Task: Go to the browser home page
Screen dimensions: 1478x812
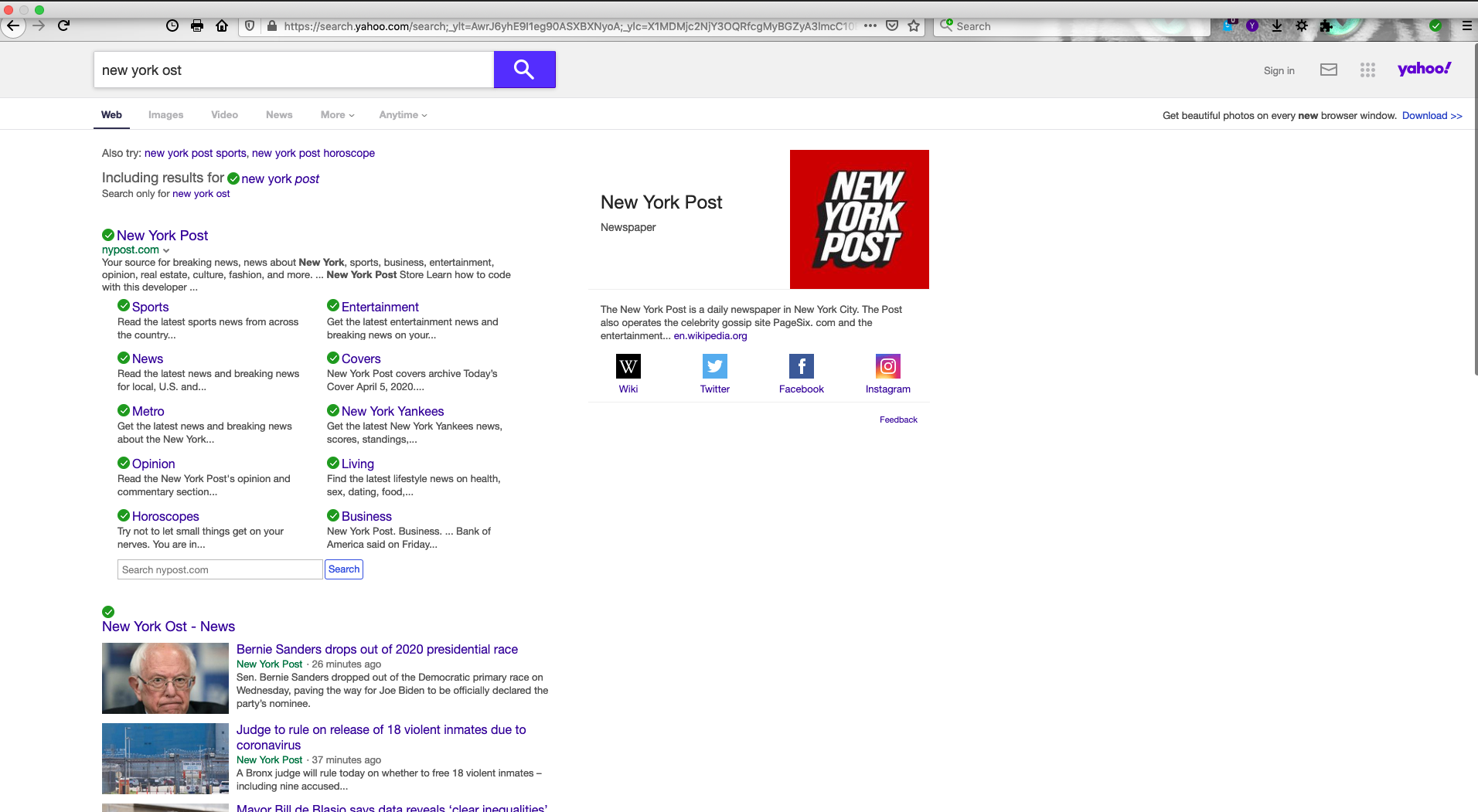Action: [x=222, y=25]
